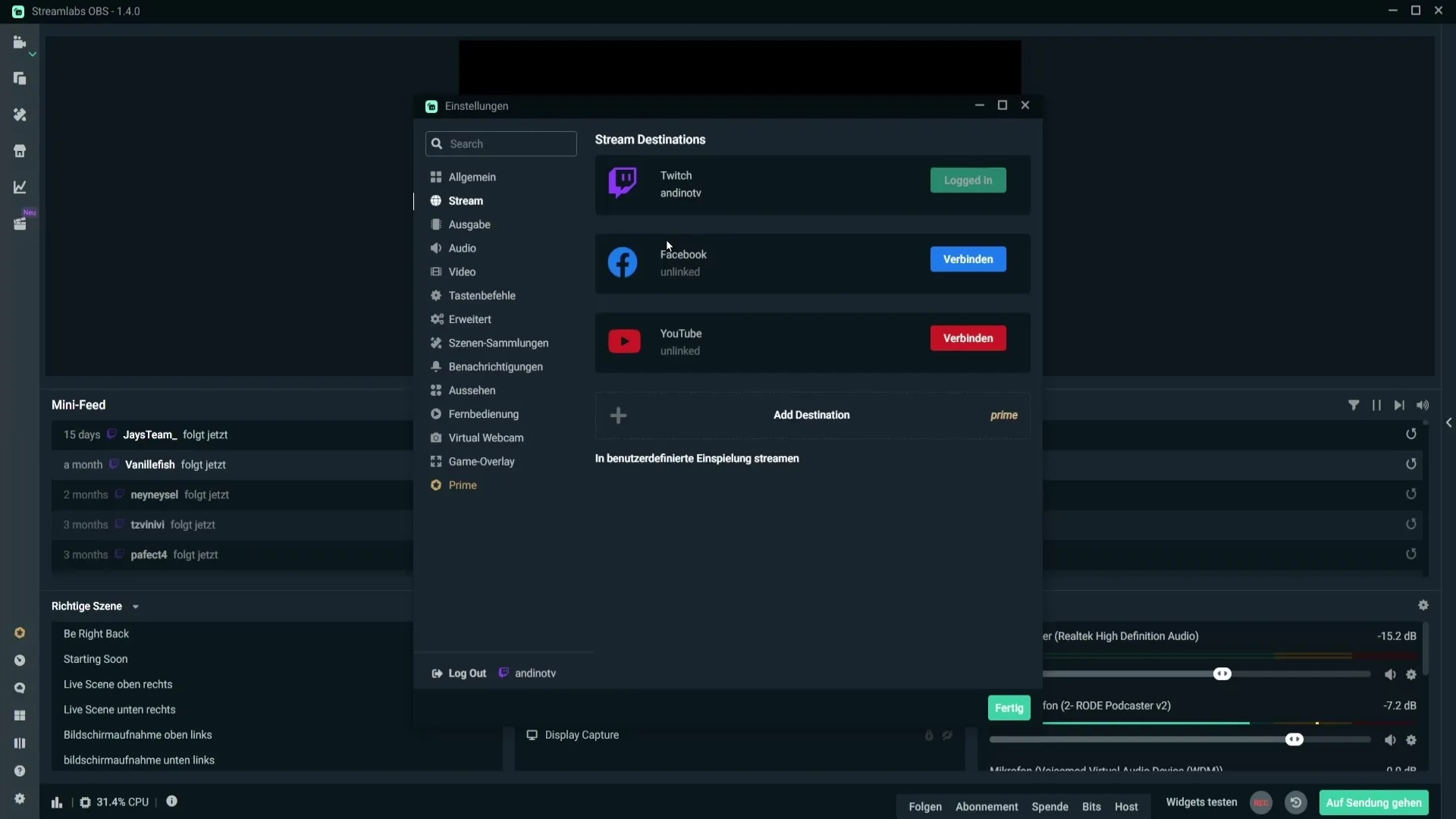Open the Mini-Feed filter funnel icon
The height and width of the screenshot is (819, 1456).
[1354, 405]
